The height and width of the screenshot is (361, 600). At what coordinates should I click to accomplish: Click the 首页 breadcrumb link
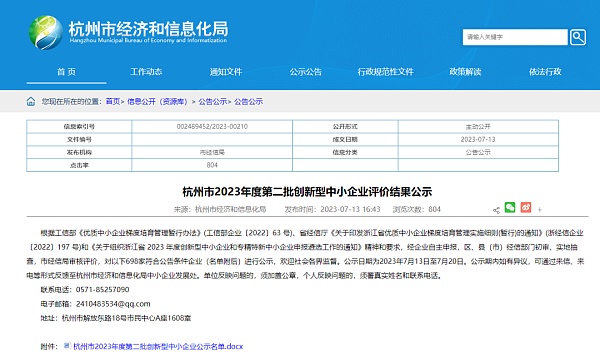(112, 101)
